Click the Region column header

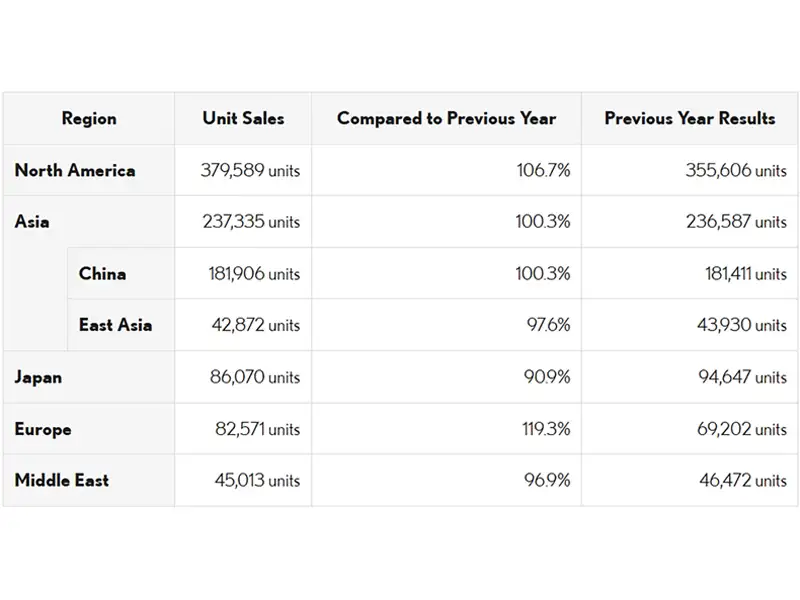point(89,118)
